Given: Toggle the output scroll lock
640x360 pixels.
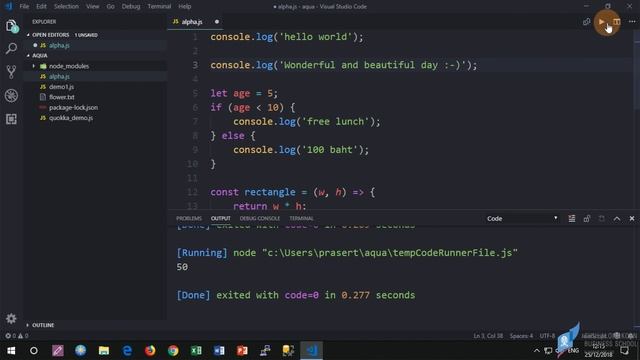Looking at the screenshot, I should pos(587,219).
